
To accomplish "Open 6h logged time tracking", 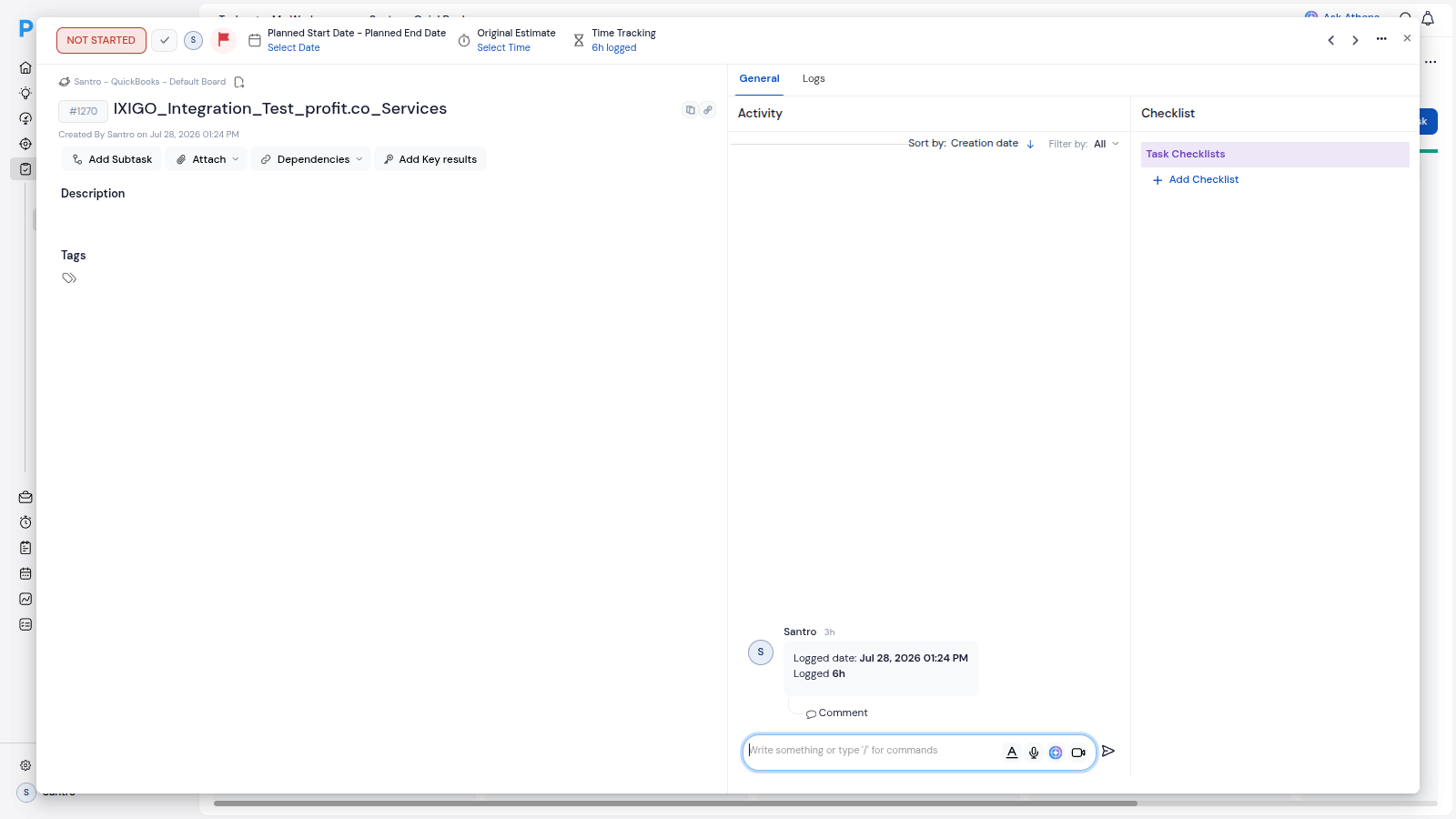I will tap(614, 47).
